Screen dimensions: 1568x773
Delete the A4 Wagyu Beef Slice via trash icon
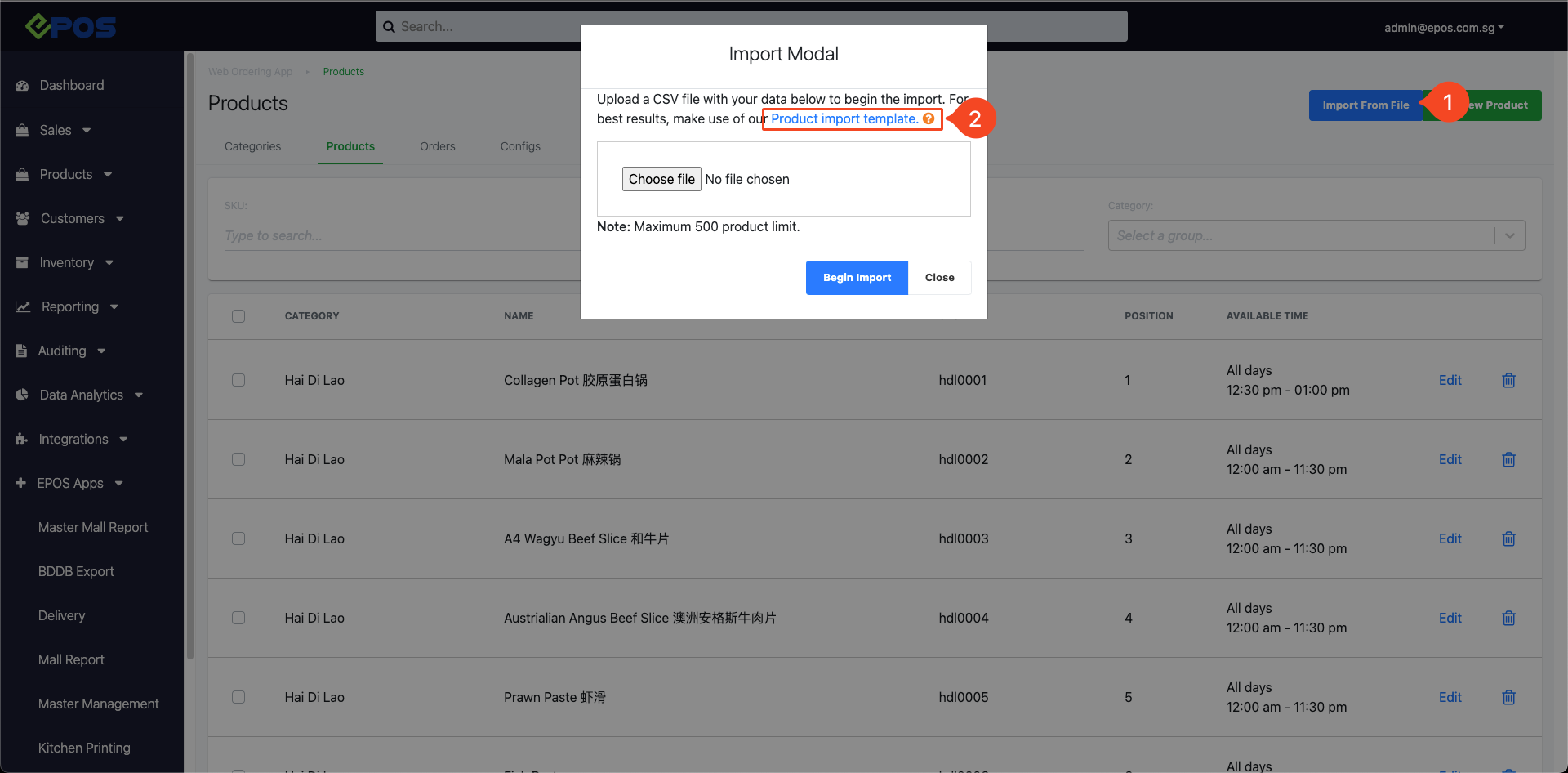point(1508,538)
